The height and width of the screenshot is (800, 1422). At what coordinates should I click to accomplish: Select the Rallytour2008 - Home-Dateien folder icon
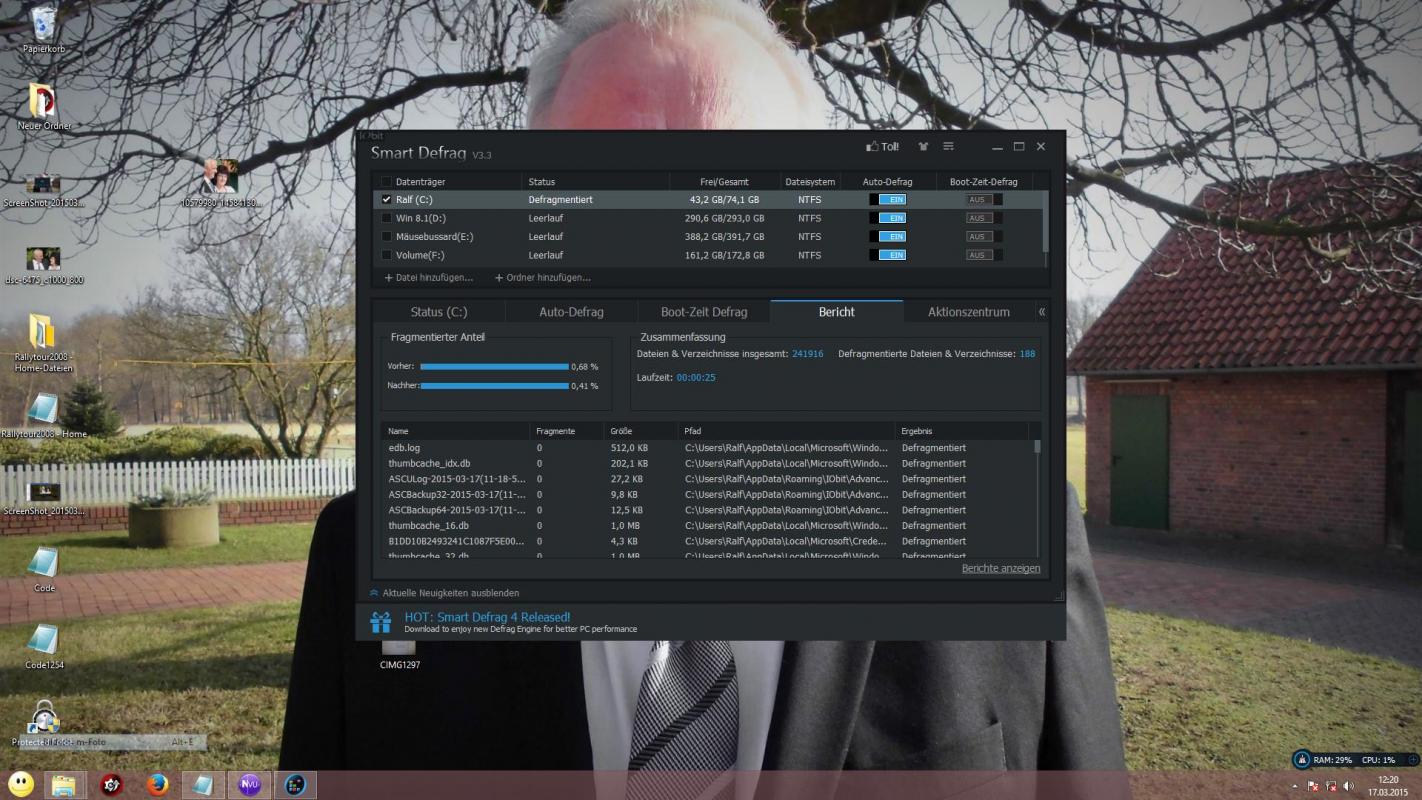tap(43, 343)
